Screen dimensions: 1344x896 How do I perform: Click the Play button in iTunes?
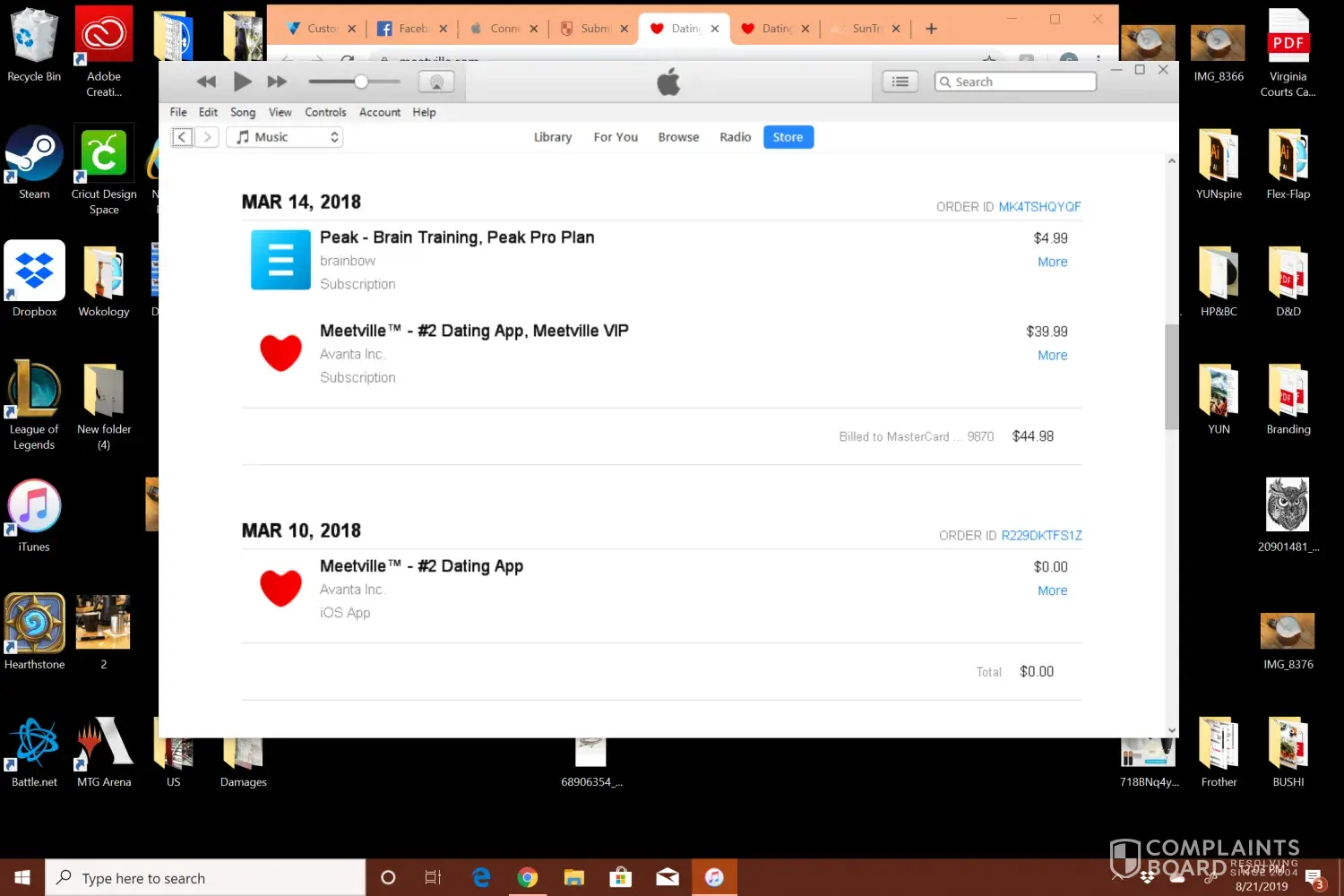pos(242,82)
